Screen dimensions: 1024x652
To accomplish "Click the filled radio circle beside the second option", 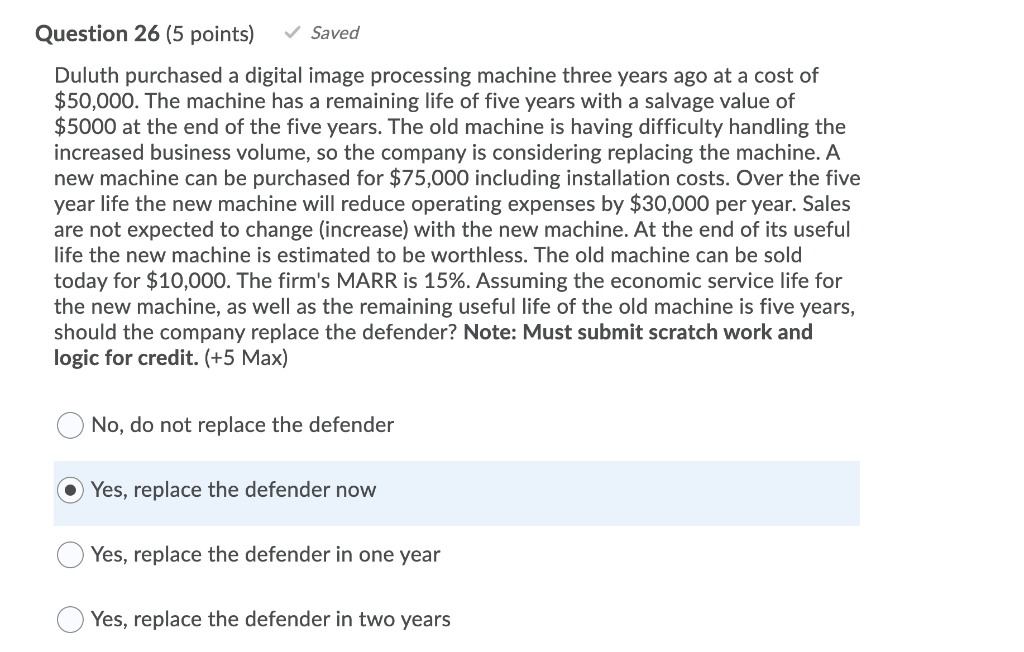I will click(70, 490).
